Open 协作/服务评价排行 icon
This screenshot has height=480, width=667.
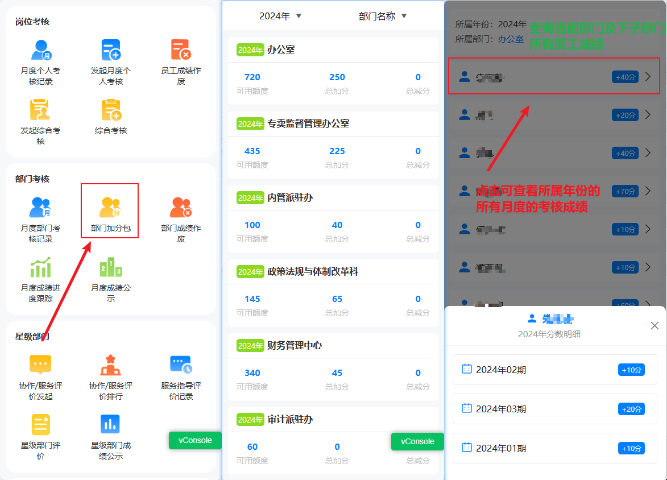click(111, 366)
